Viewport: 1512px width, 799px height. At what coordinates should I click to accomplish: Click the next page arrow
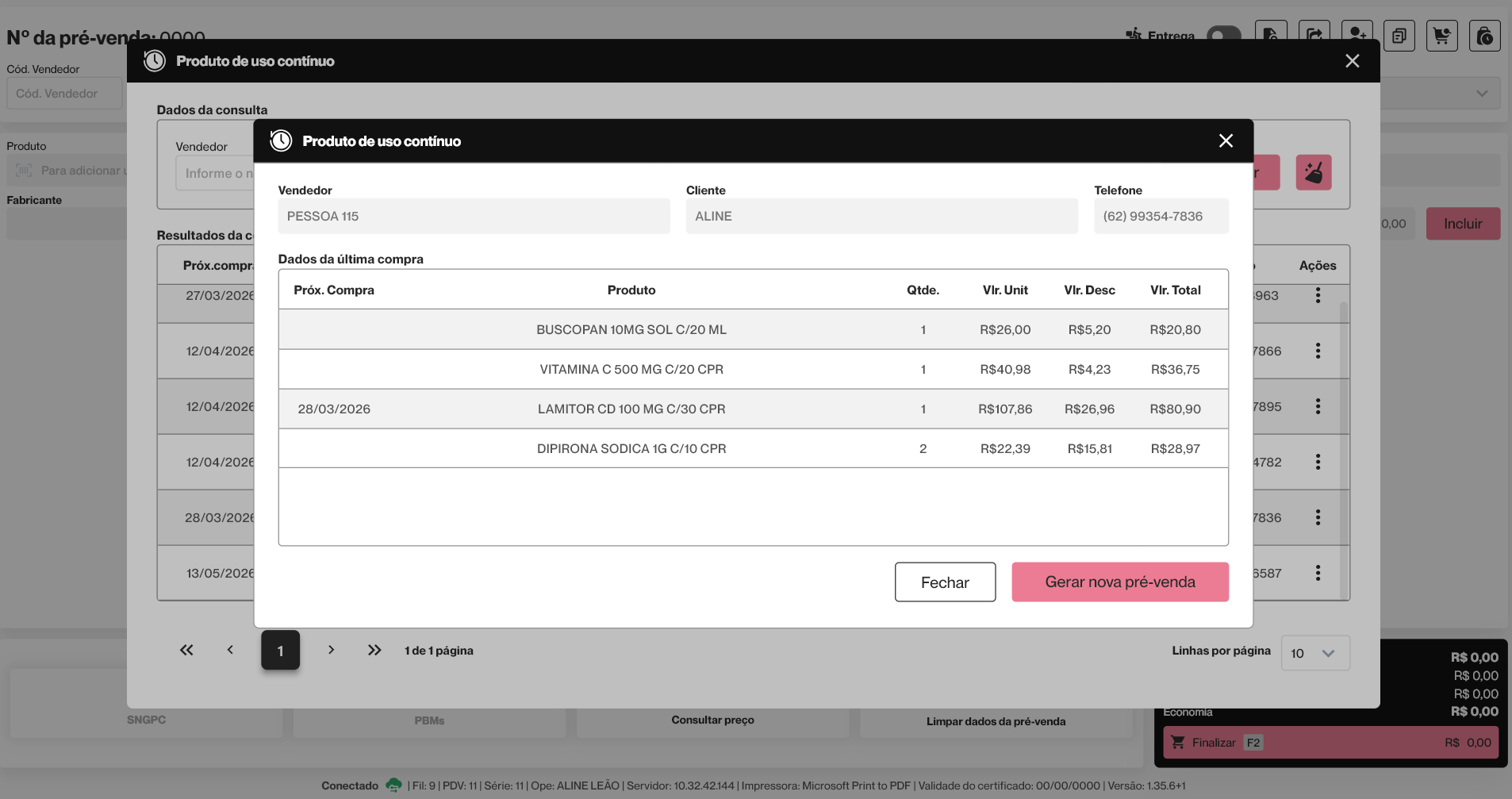pyautogui.click(x=332, y=650)
